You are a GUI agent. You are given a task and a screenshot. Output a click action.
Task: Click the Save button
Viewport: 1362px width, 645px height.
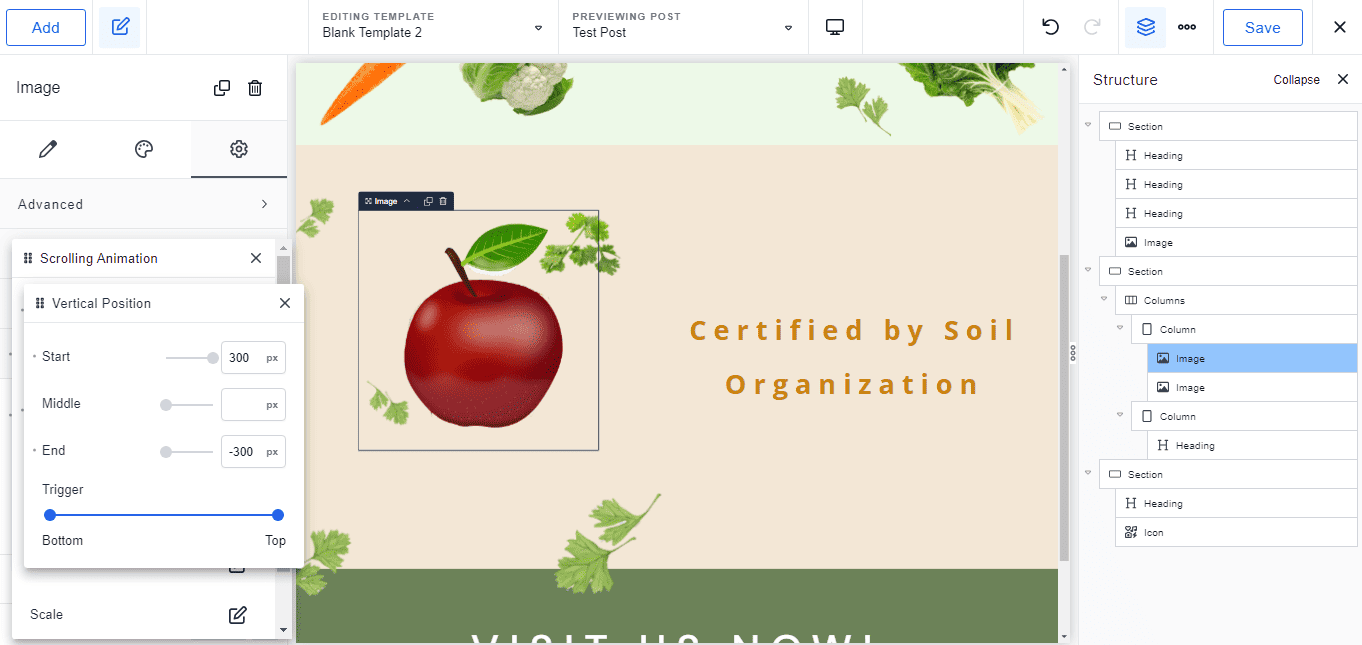coord(1262,27)
